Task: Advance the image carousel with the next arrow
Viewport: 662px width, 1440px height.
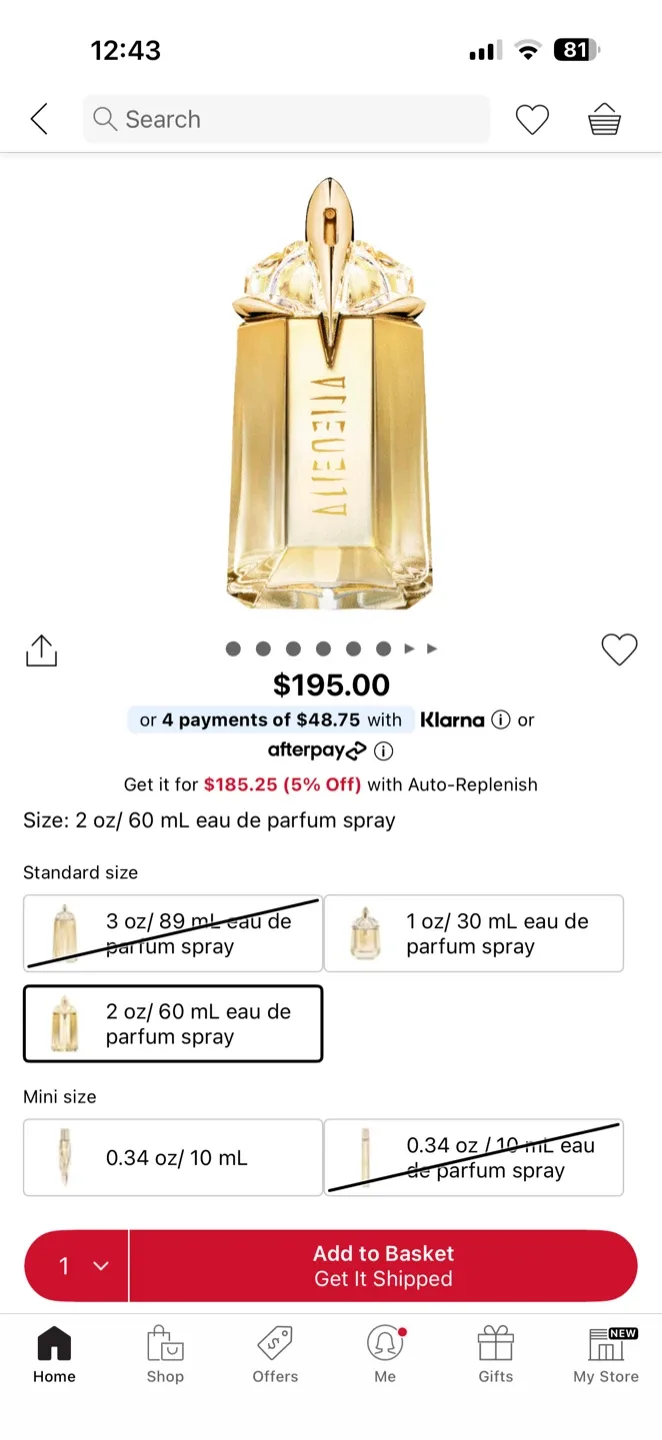Action: tap(410, 648)
